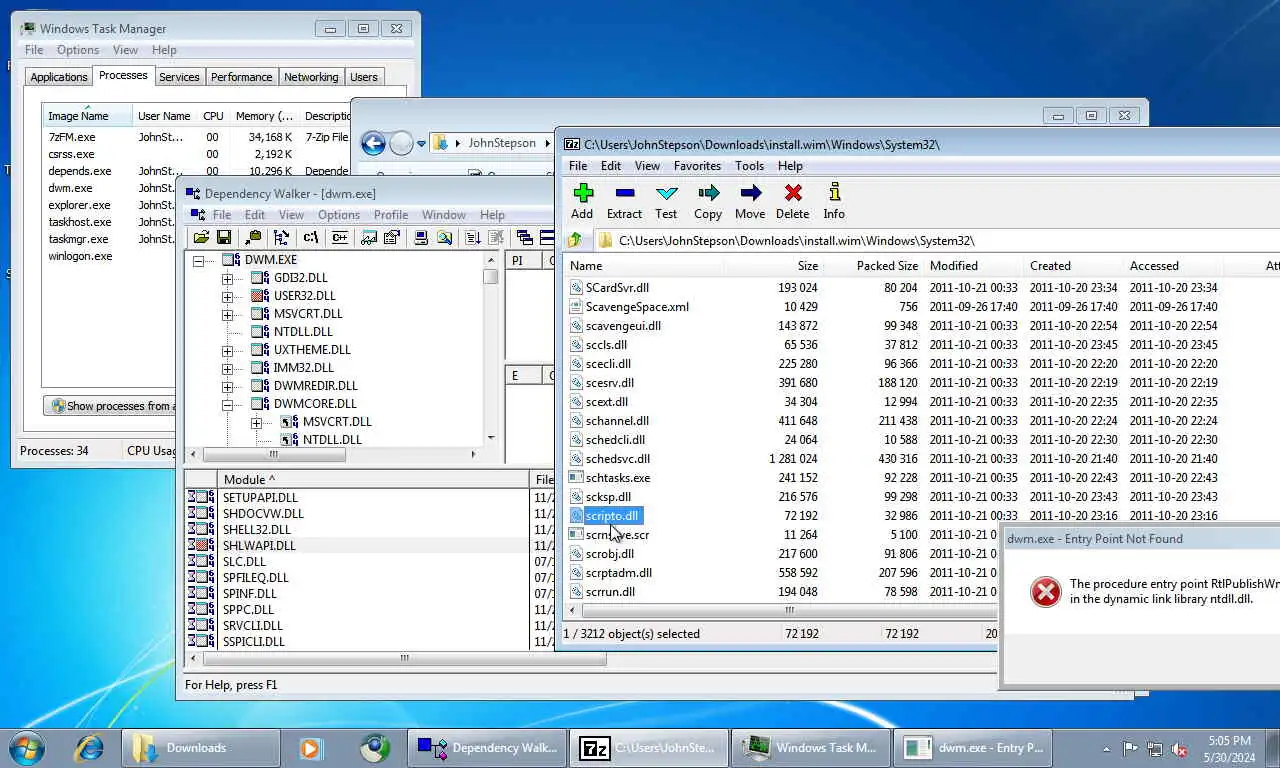Launch Internet Explorer from the taskbar
Viewport: 1280px width, 768px height.
tap(90, 747)
